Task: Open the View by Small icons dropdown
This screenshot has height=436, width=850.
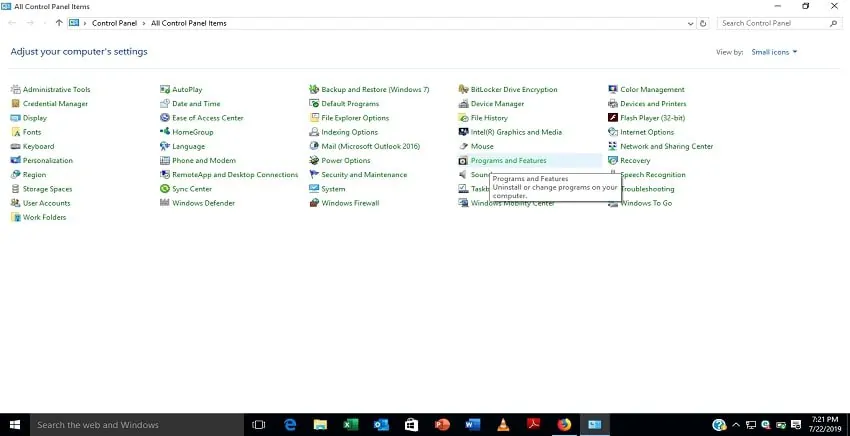Action: pos(775,52)
